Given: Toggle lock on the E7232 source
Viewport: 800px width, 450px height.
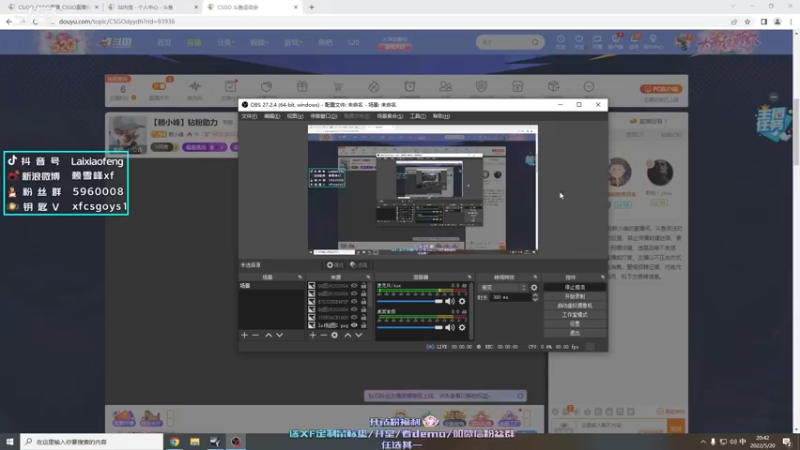Looking at the screenshot, I should (x=363, y=302).
